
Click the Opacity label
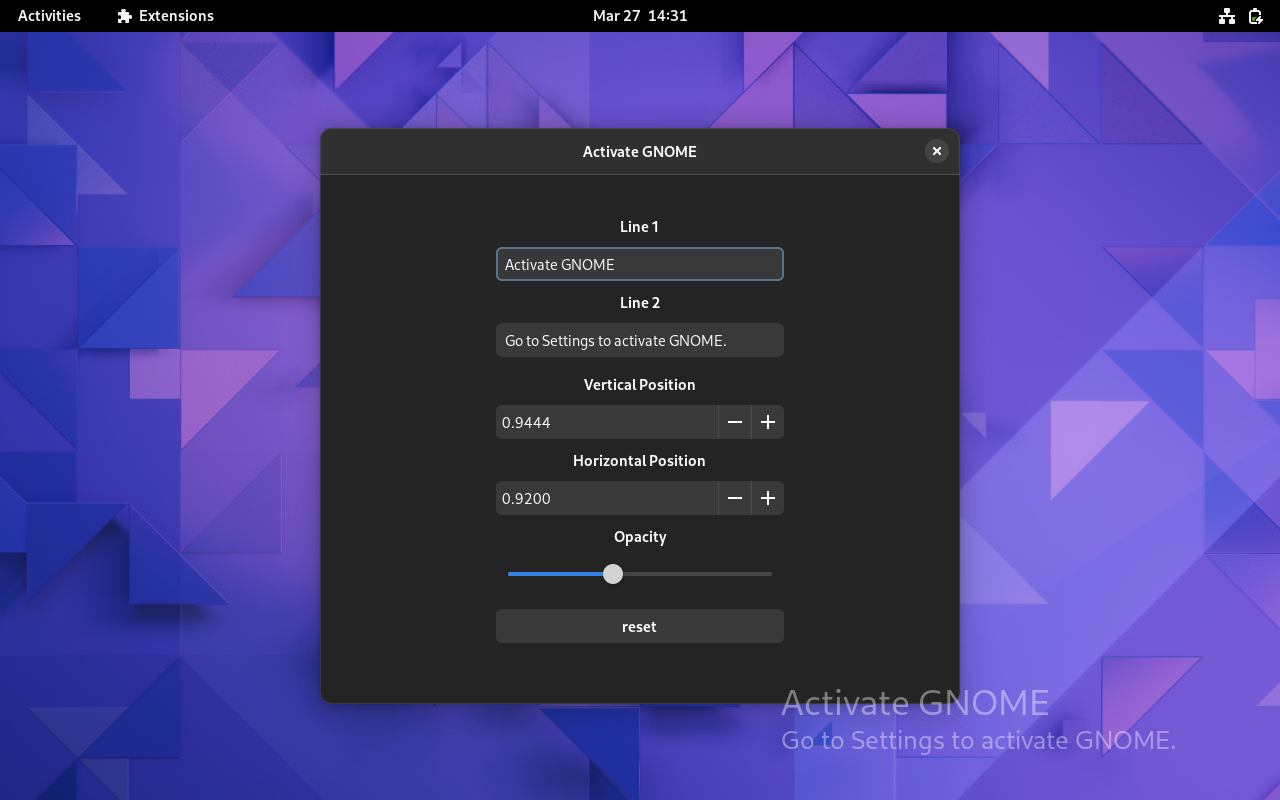(640, 537)
